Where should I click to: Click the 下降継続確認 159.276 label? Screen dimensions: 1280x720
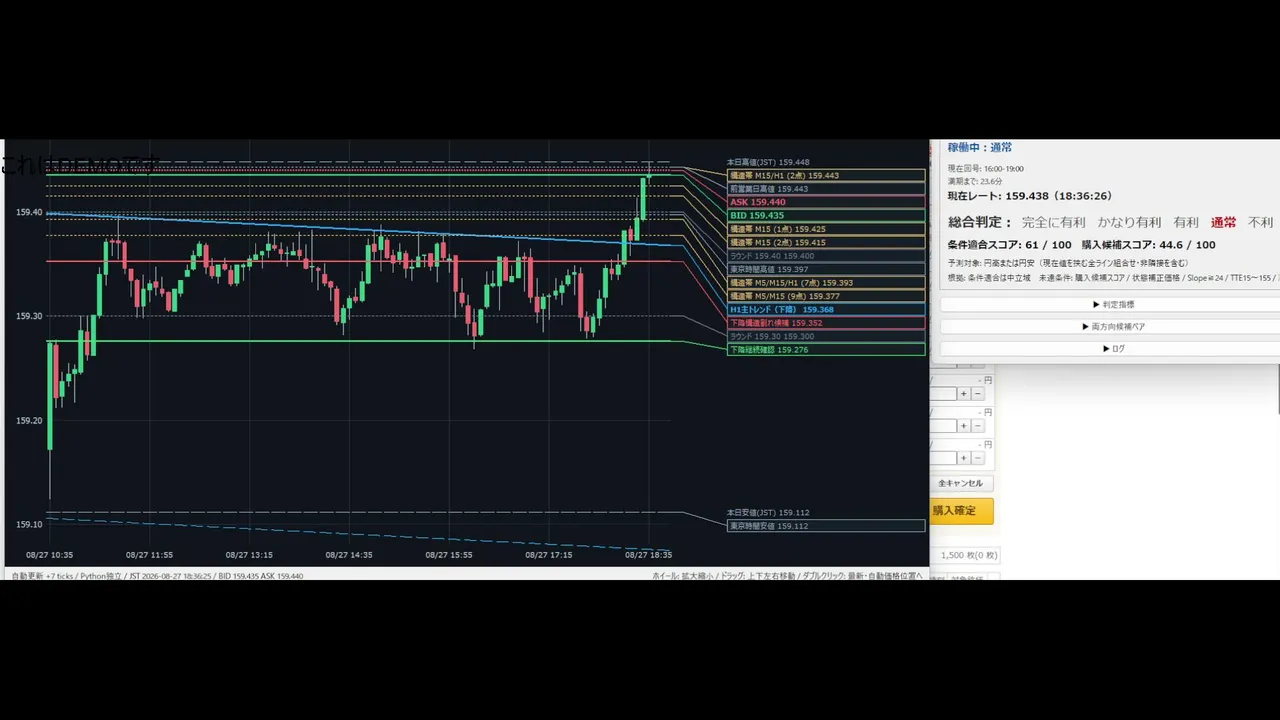click(x=826, y=350)
